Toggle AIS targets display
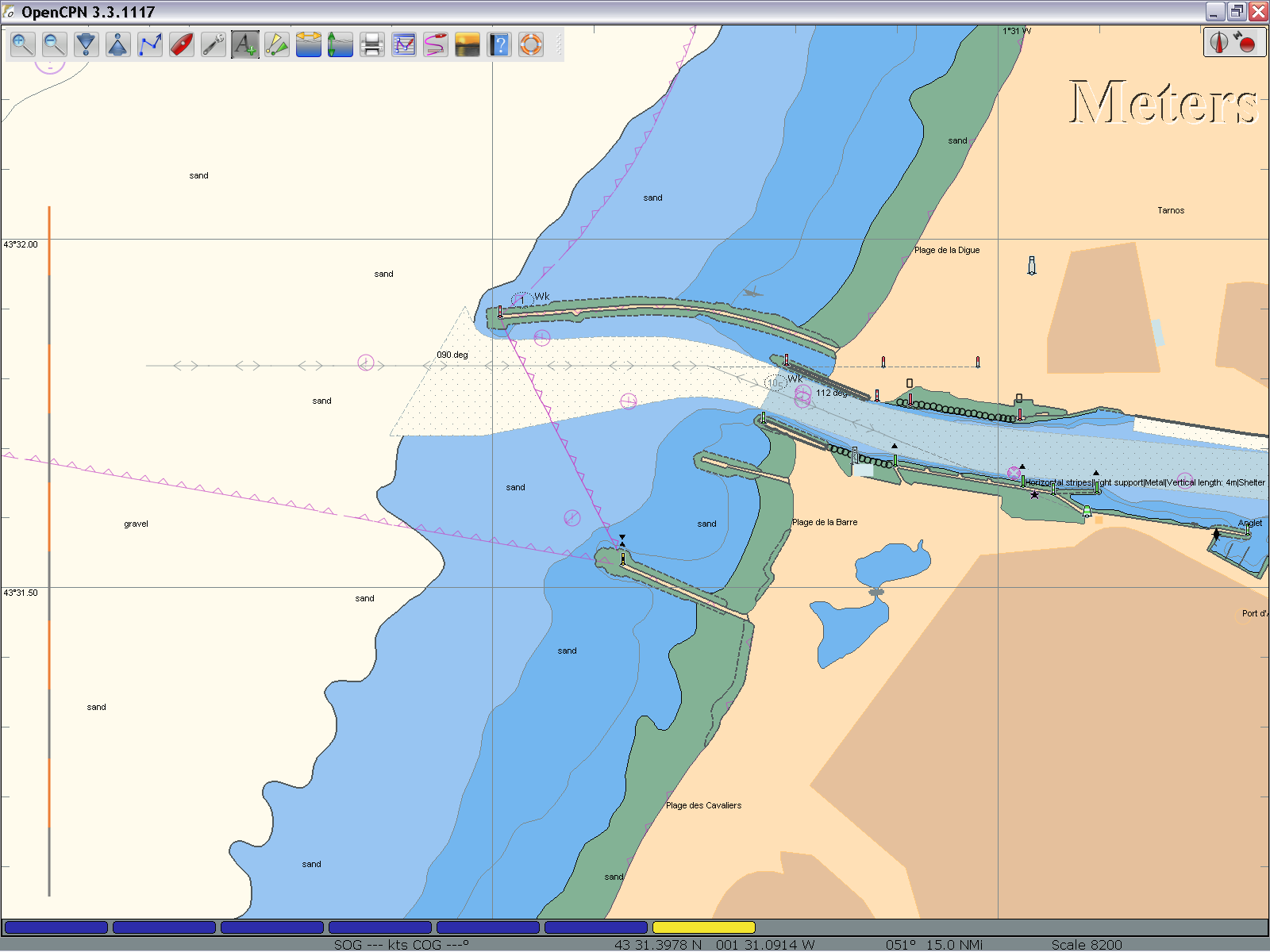The width and height of the screenshot is (1270, 952). point(276,44)
